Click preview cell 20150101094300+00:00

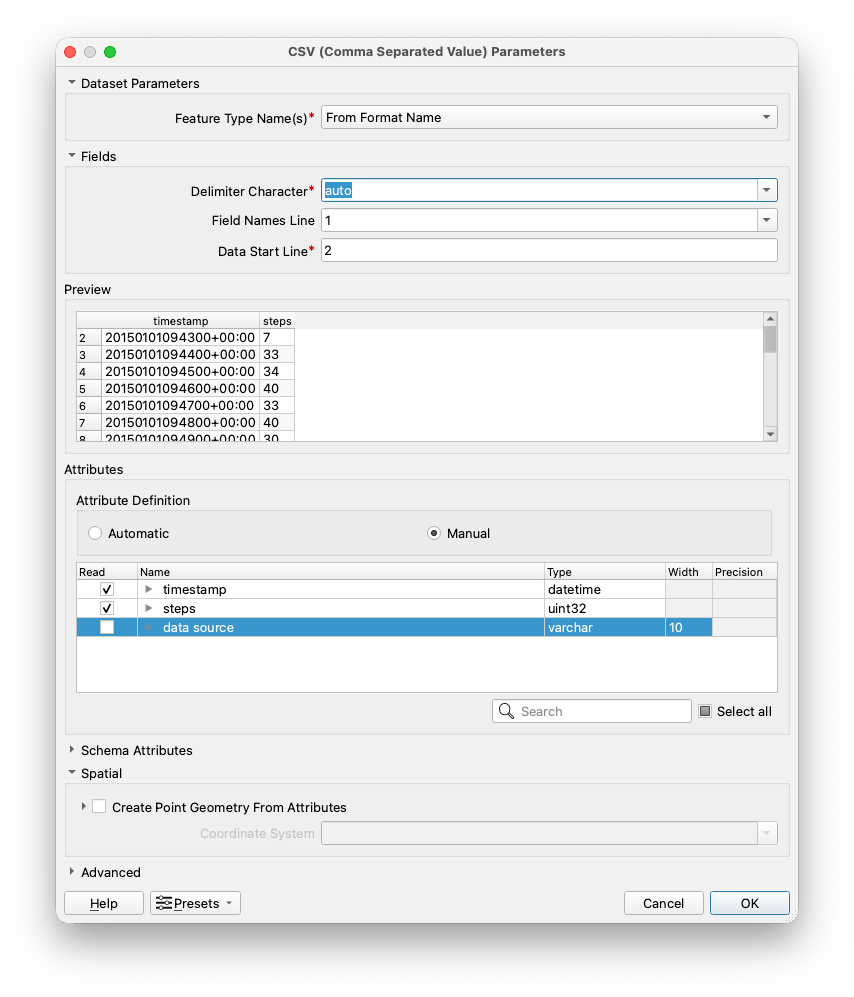[x=180, y=338]
